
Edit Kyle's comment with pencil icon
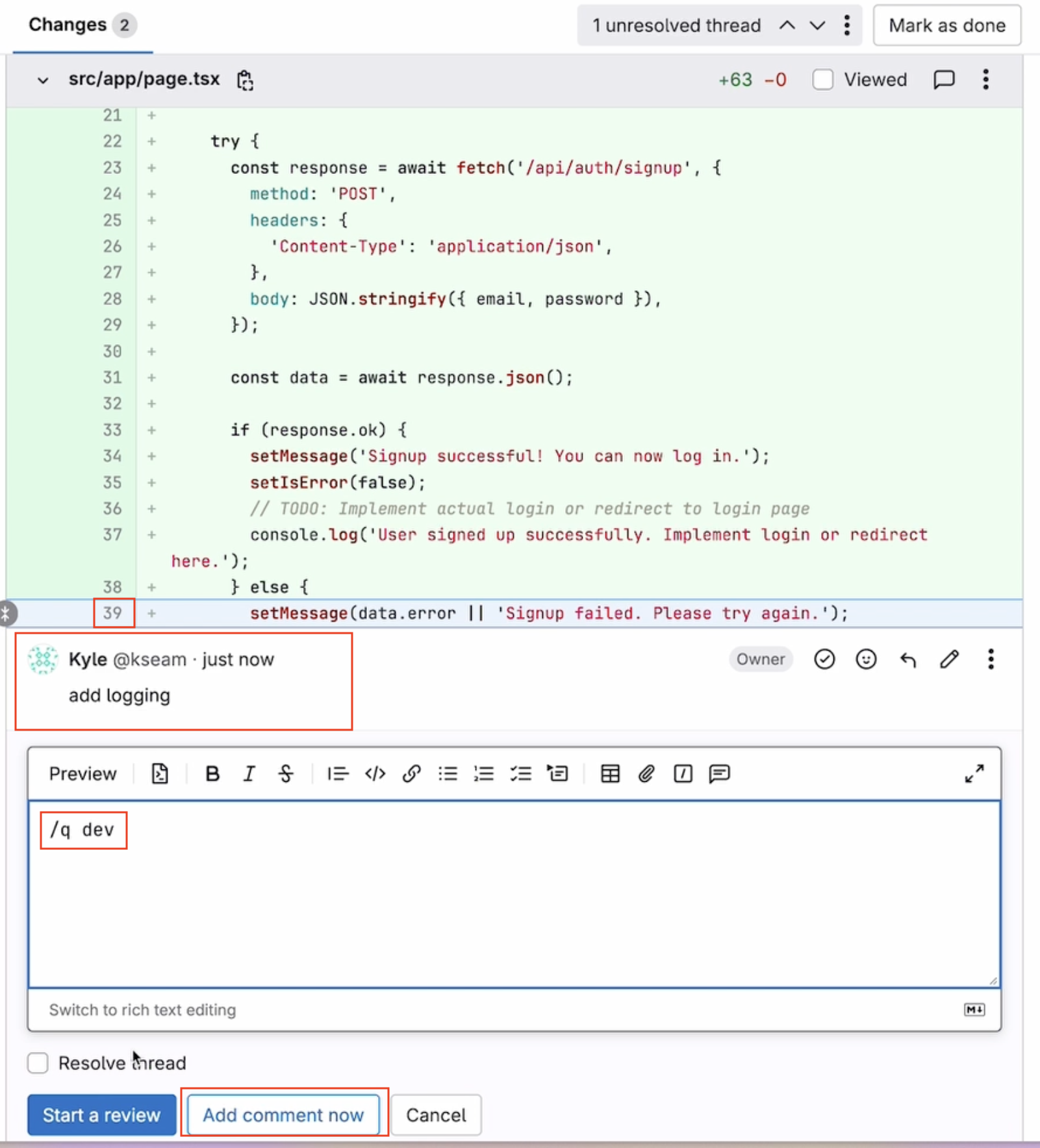point(949,660)
